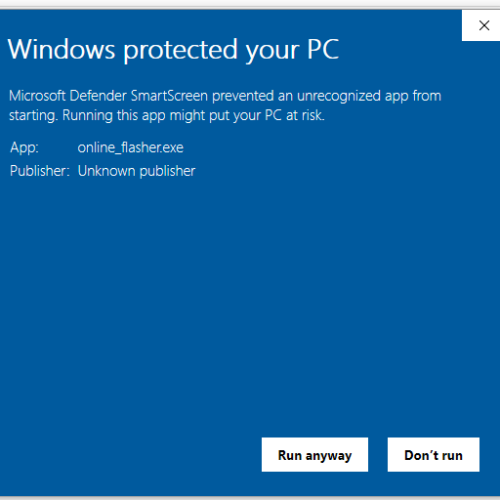The image size is (500, 500).
Task: Click the Unknown publisher text
Action: [x=136, y=171]
